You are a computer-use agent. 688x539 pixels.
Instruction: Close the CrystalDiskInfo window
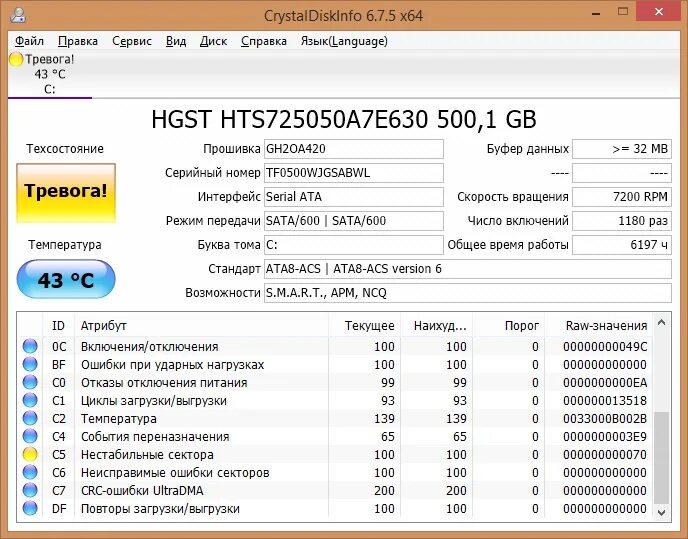coord(659,12)
